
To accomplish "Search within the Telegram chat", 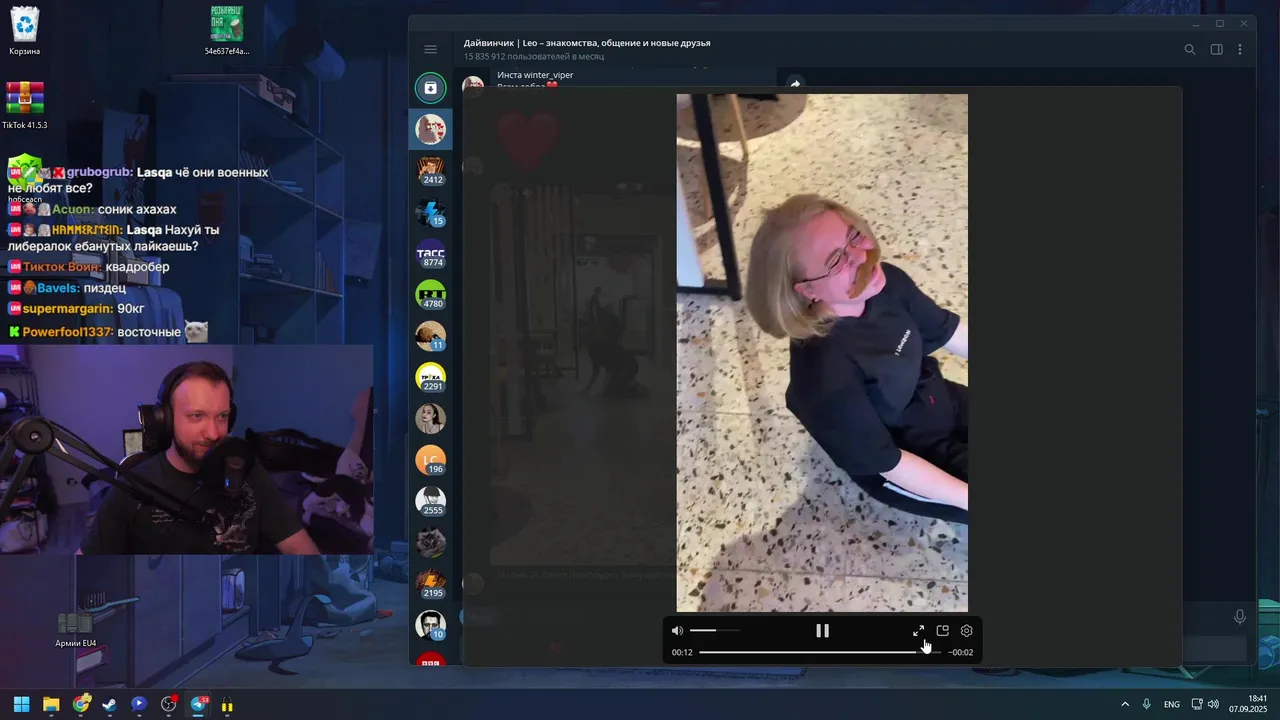I will (x=1190, y=49).
